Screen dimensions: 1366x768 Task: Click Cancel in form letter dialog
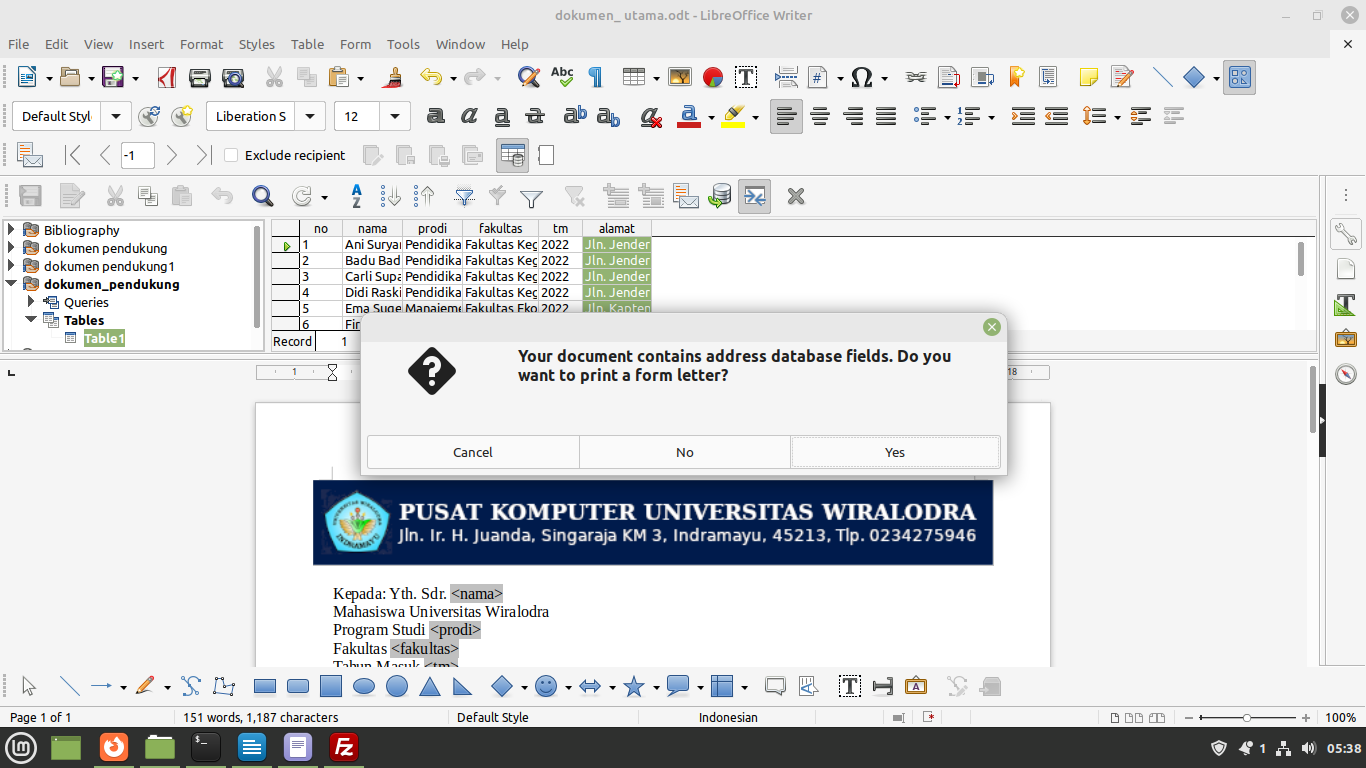point(473,452)
